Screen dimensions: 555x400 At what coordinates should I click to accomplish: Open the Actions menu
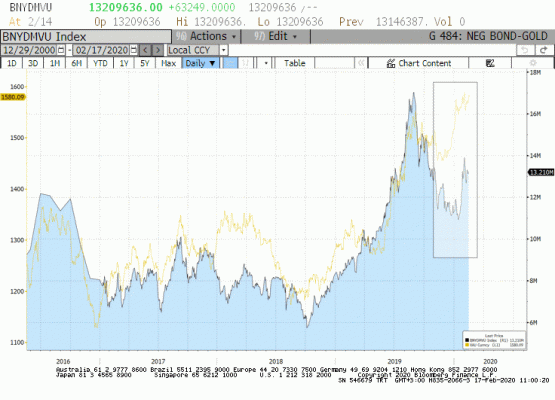click(x=206, y=36)
